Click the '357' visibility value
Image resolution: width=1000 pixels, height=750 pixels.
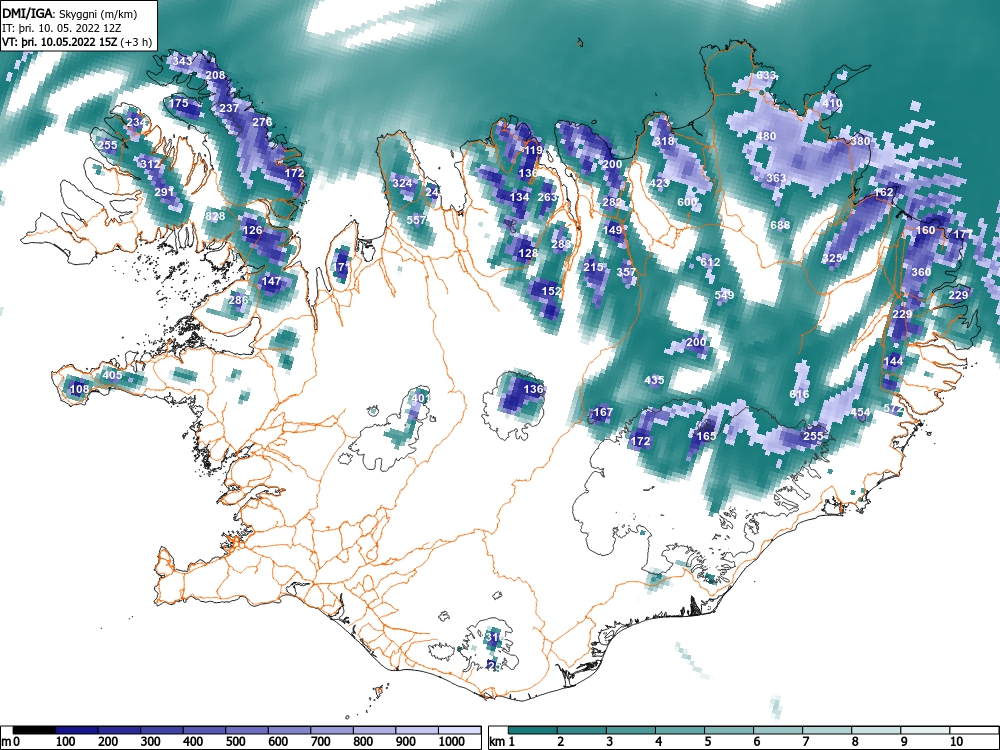click(626, 272)
